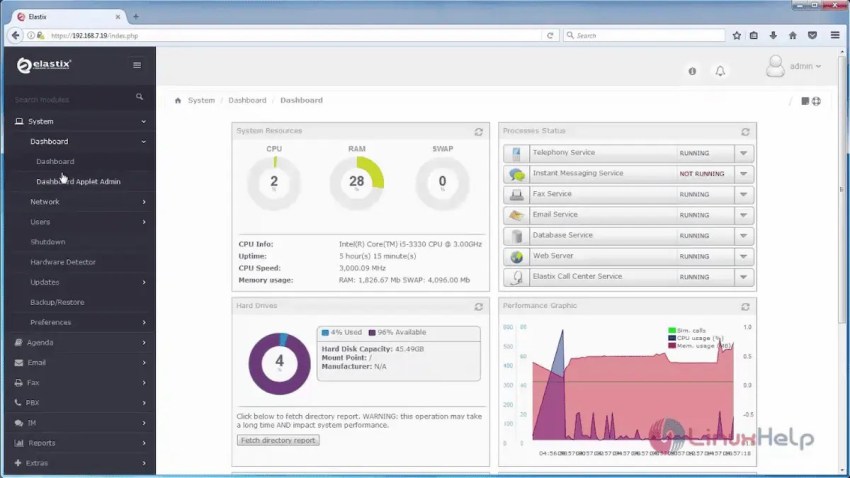Click the search modules magnifier icon

[x=139, y=96]
